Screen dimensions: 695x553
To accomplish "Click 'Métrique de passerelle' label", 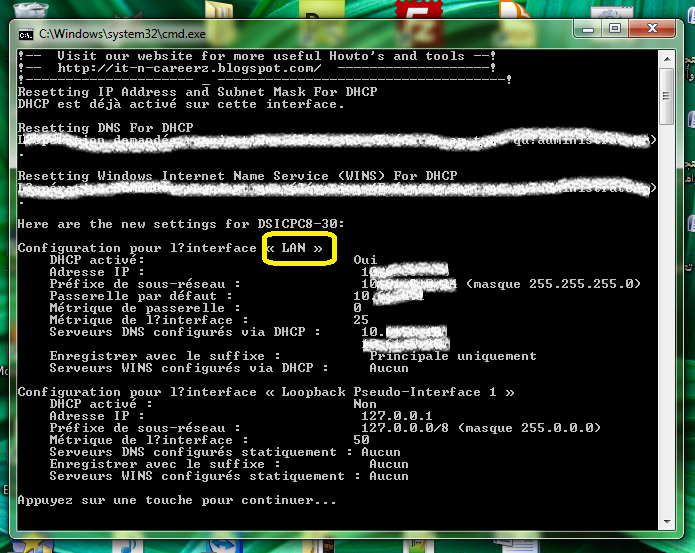I will click(x=144, y=308).
